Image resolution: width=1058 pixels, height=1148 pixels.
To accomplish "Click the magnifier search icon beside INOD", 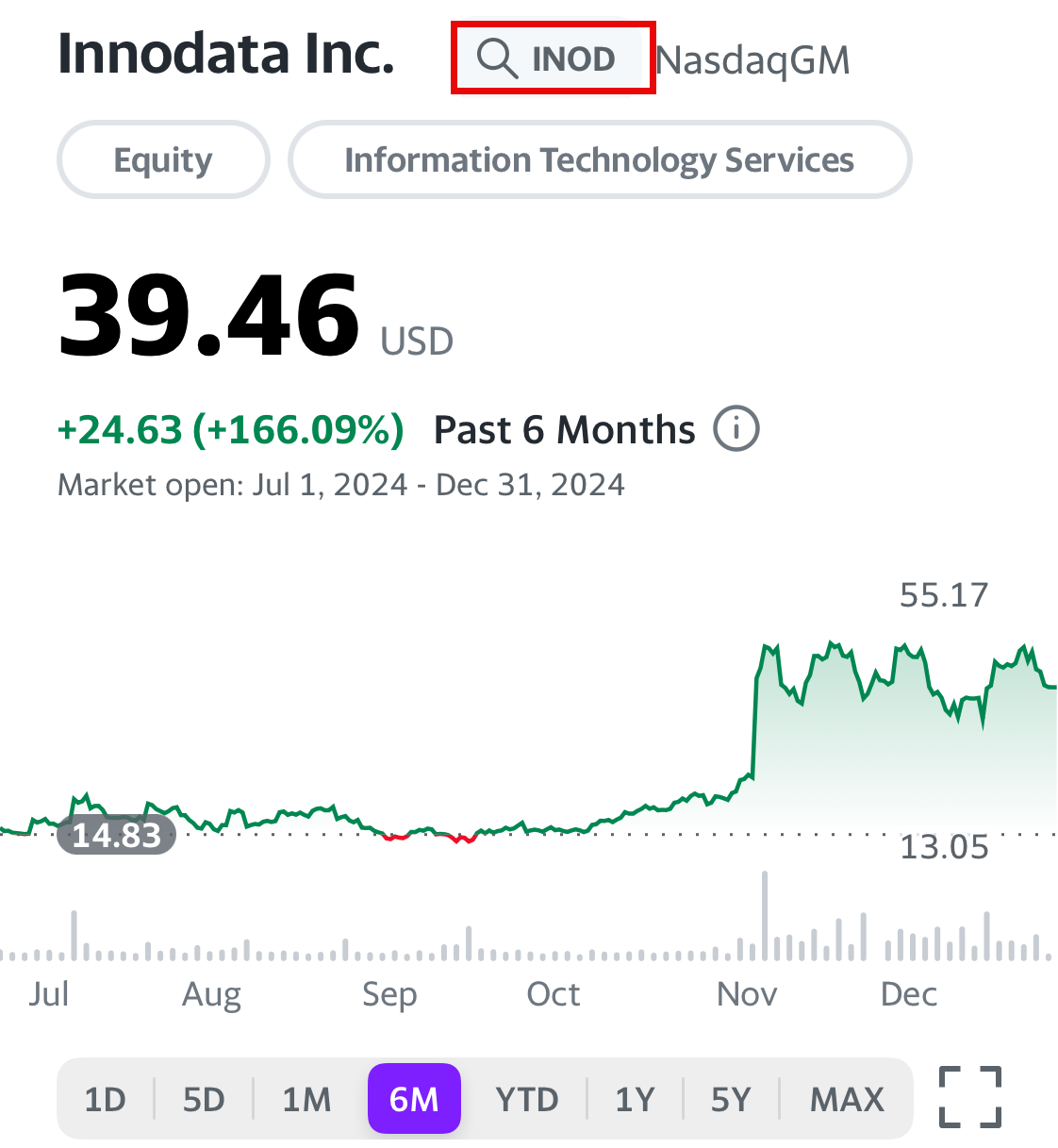I will pos(497,58).
